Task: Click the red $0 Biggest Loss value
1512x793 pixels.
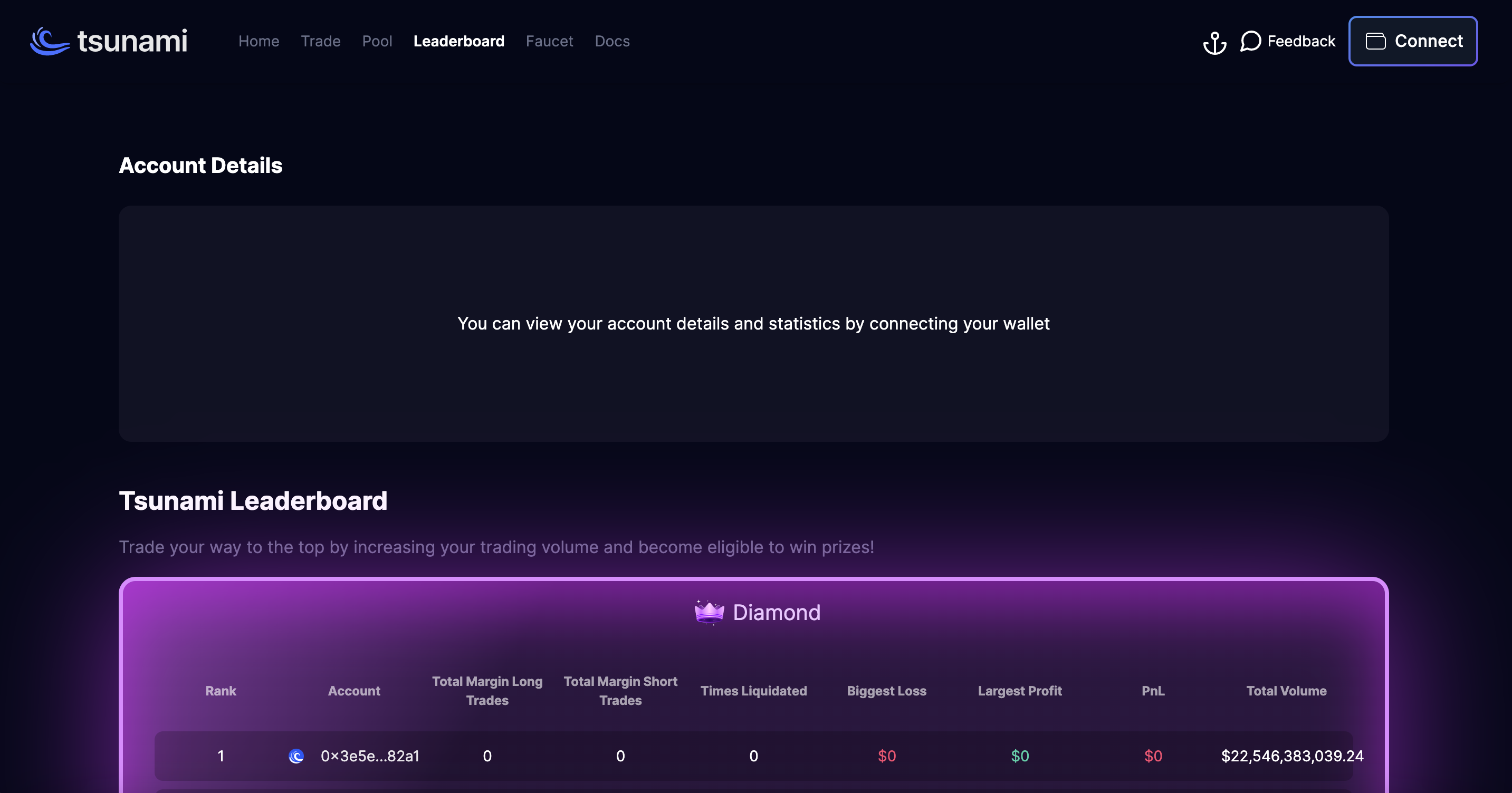Action: pos(887,756)
